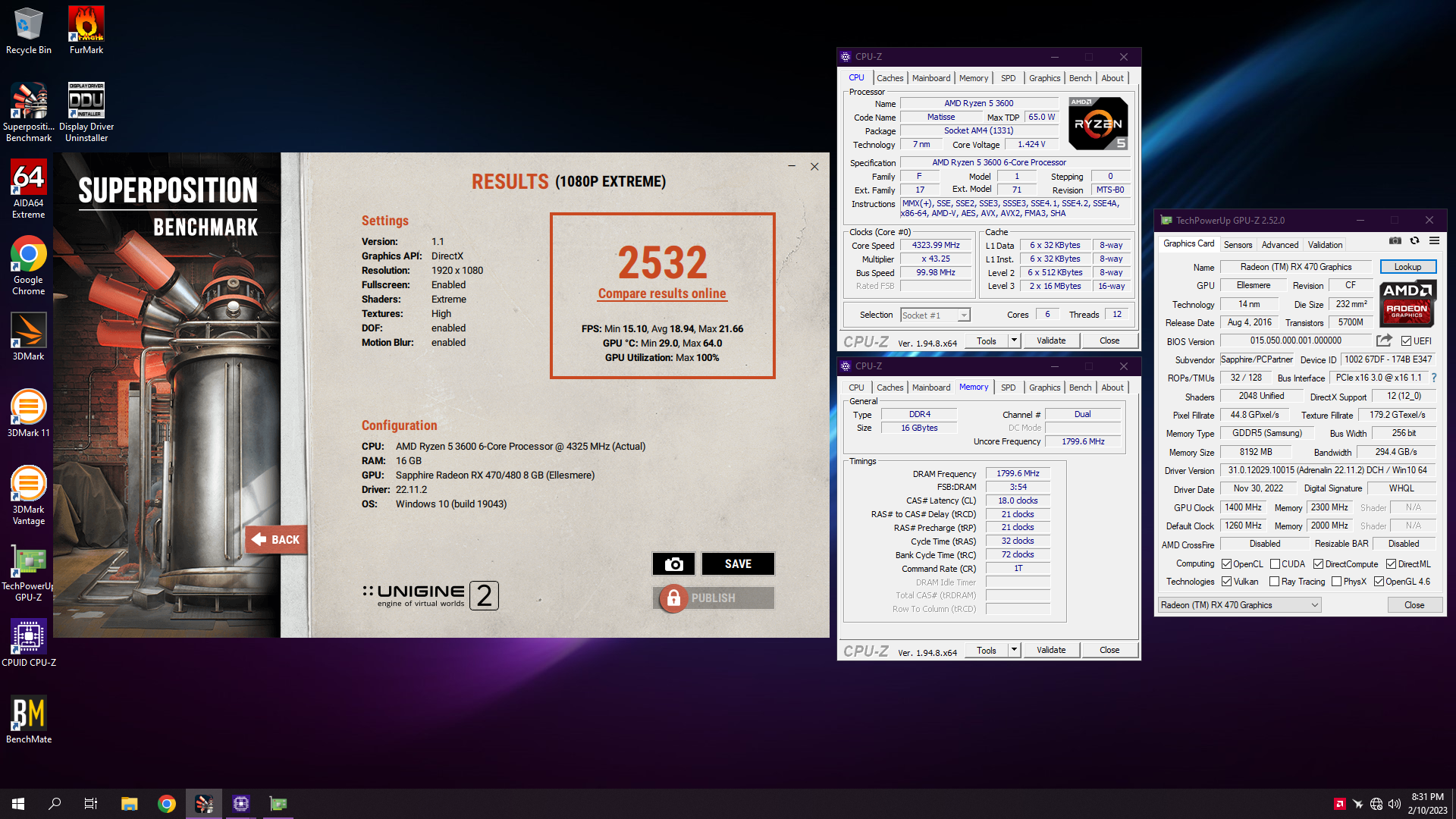This screenshot has height=819, width=1456.
Task: Click bus interface question mark icon
Action: [x=1434, y=378]
